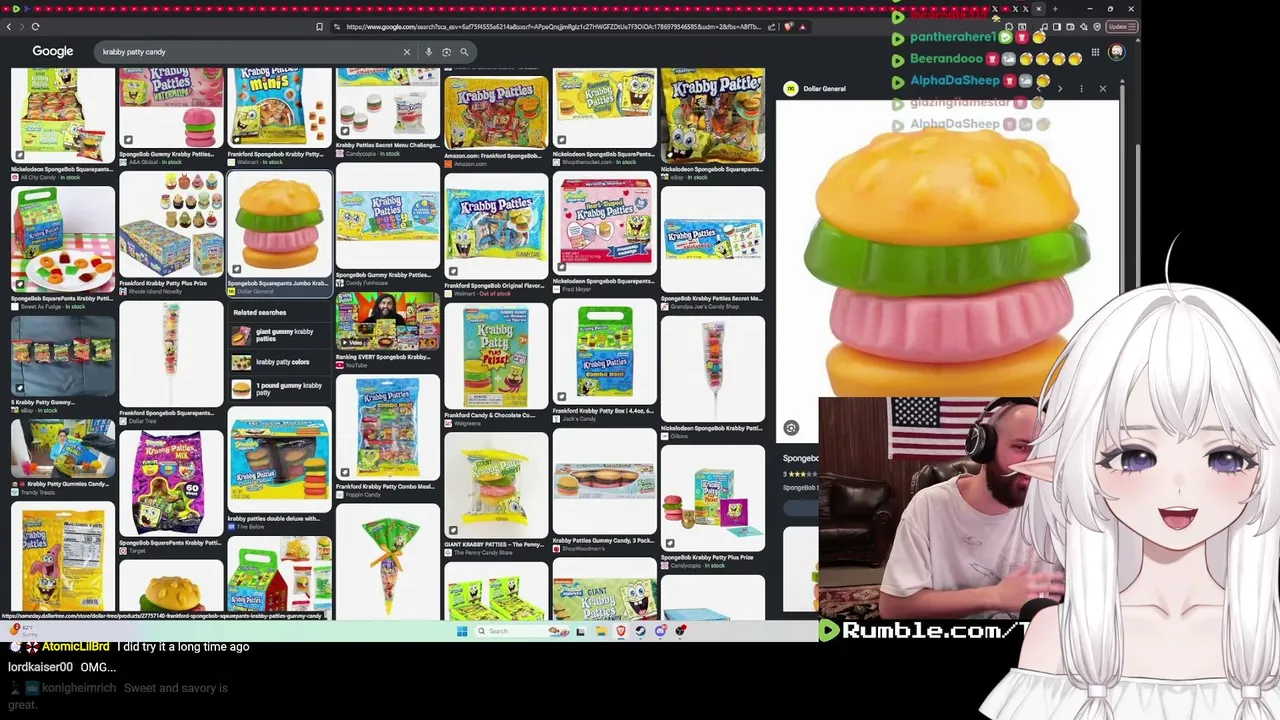Open the Krabby Patty Box Jack's Candy result
The image size is (1280, 720).
(x=604, y=361)
